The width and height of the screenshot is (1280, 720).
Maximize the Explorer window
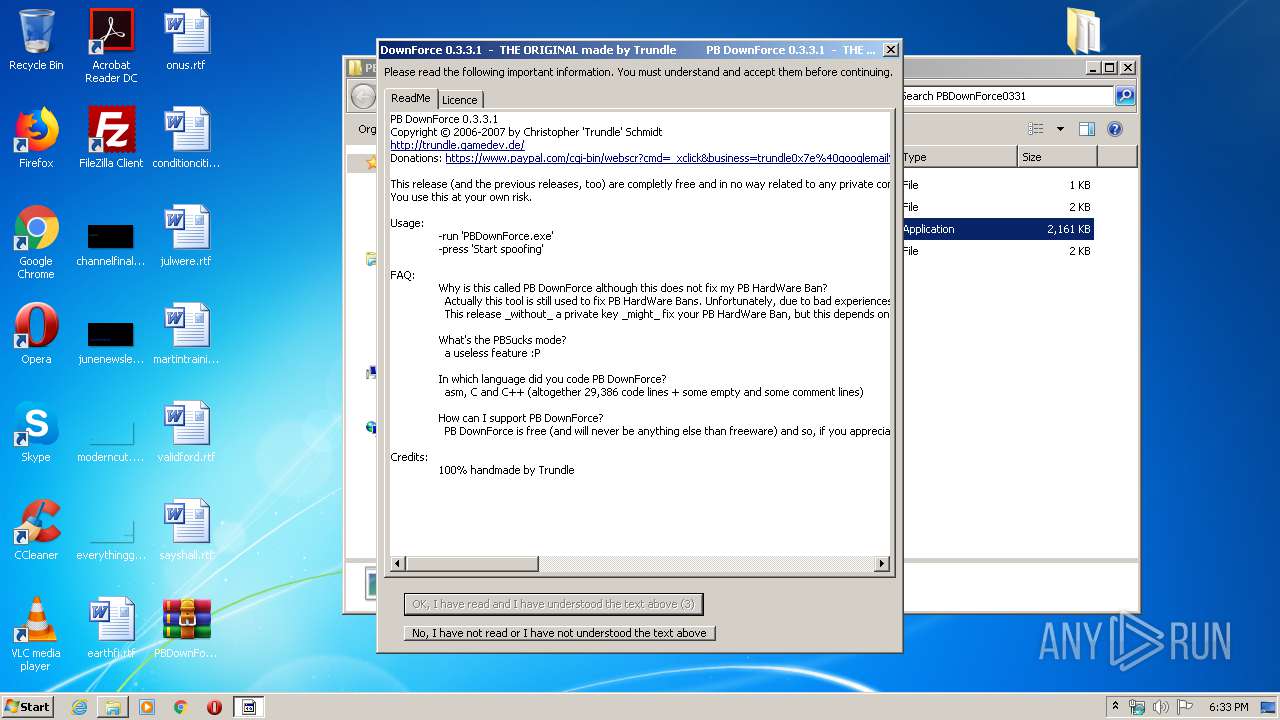pyautogui.click(x=1109, y=68)
